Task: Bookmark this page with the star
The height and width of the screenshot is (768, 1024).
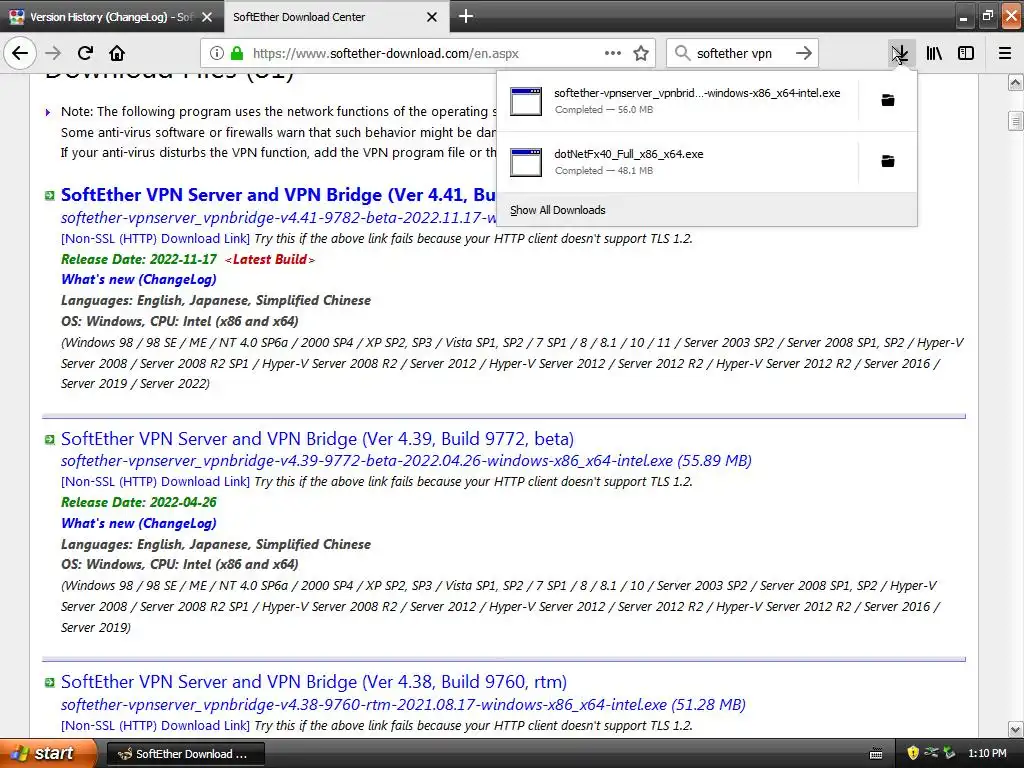Action: 641,53
